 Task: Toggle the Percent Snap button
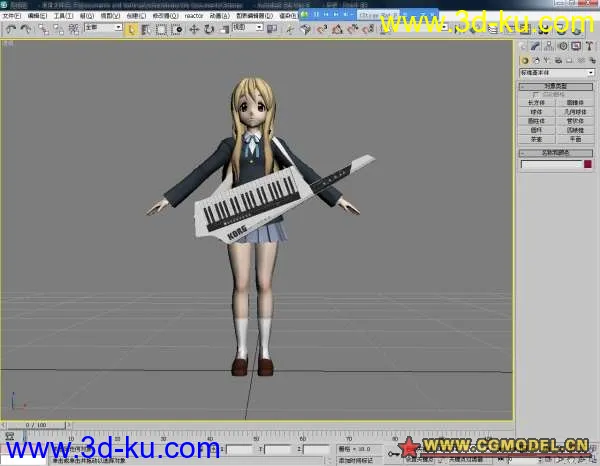[x=353, y=29]
